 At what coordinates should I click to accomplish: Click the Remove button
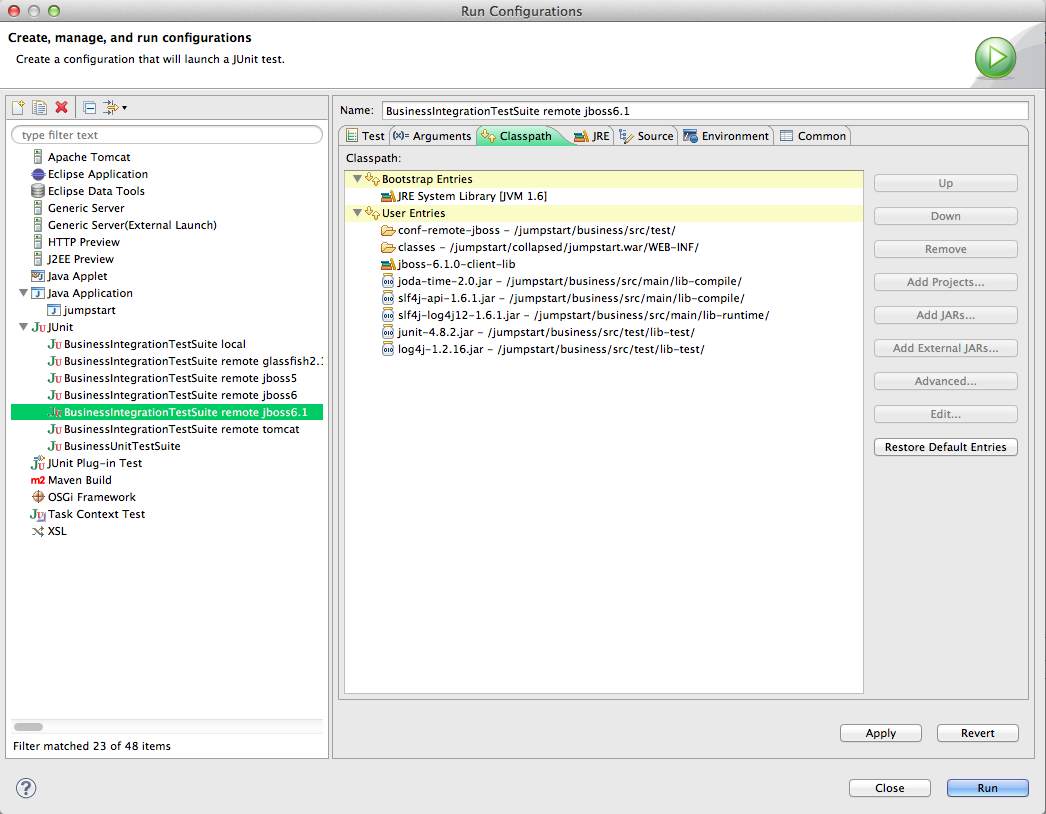point(945,249)
